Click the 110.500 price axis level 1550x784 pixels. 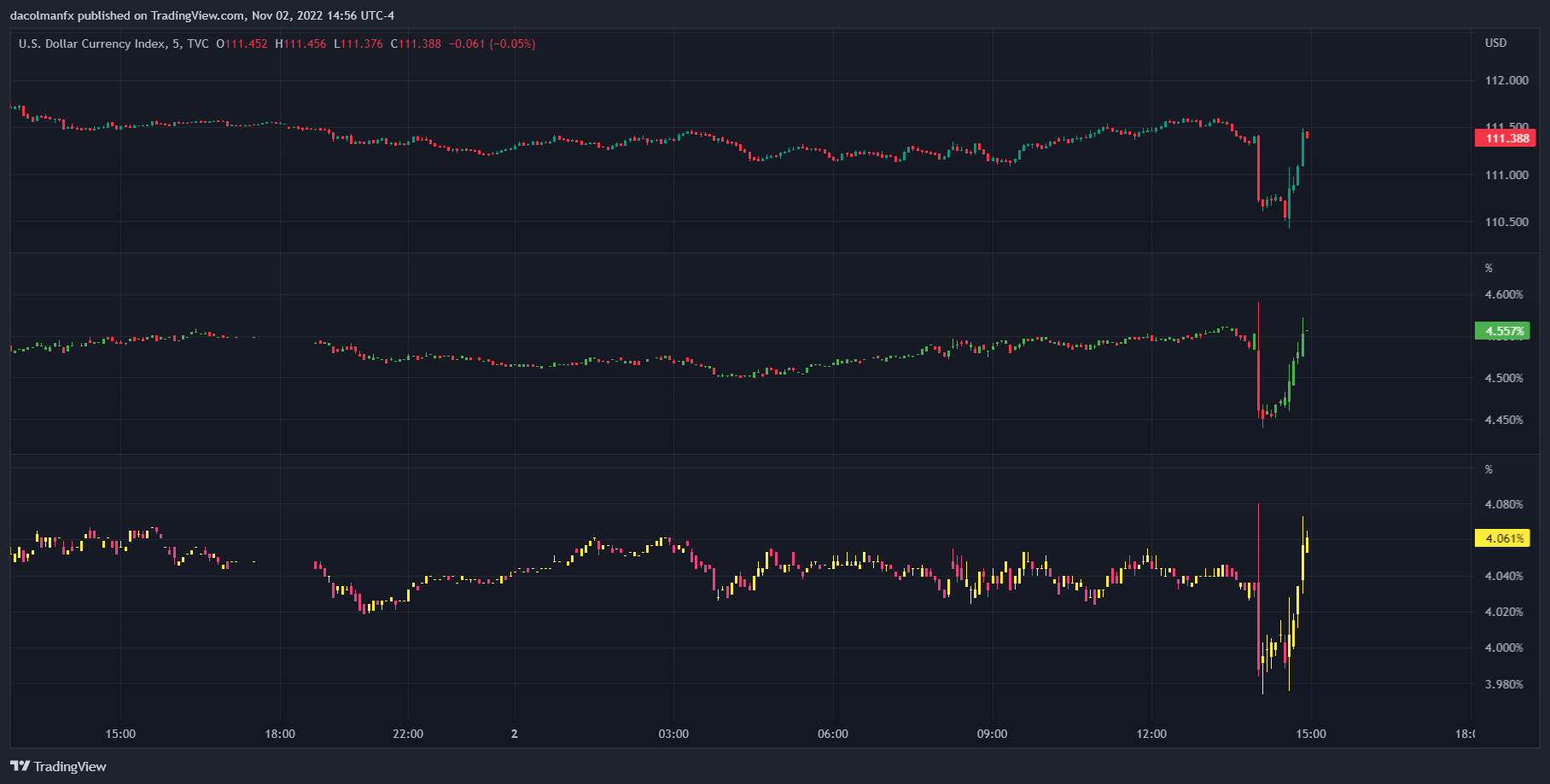tap(1506, 222)
